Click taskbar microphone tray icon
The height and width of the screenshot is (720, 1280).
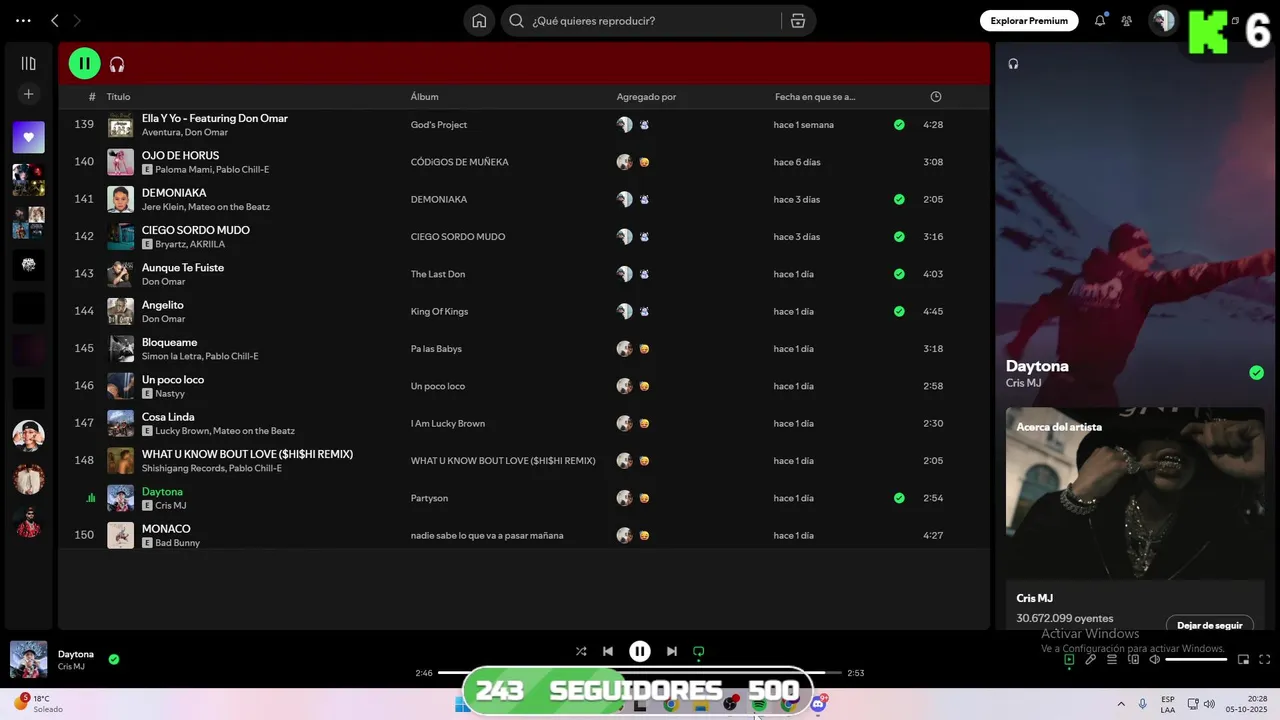[x=1143, y=704]
